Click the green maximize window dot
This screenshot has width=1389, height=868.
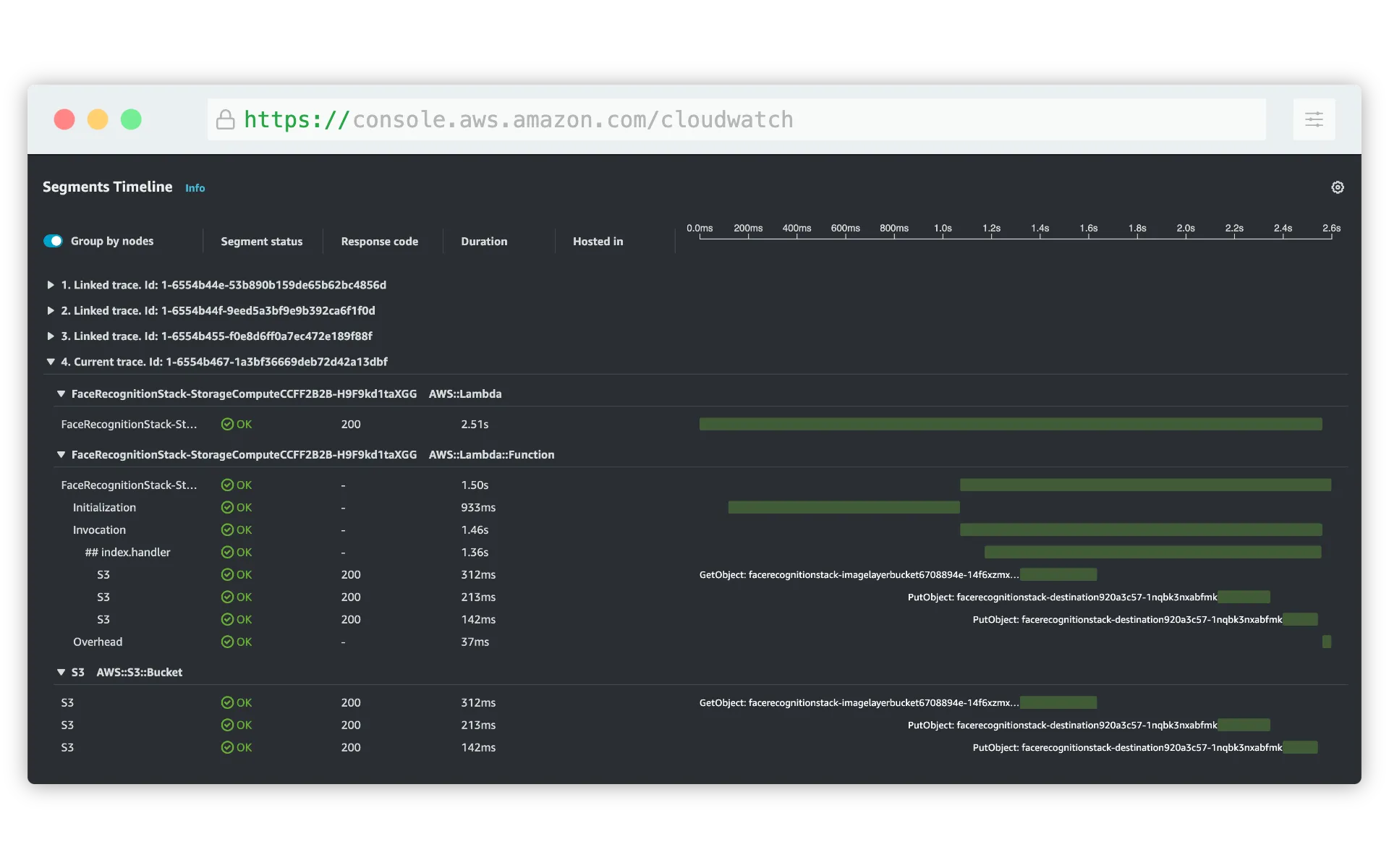(x=131, y=119)
